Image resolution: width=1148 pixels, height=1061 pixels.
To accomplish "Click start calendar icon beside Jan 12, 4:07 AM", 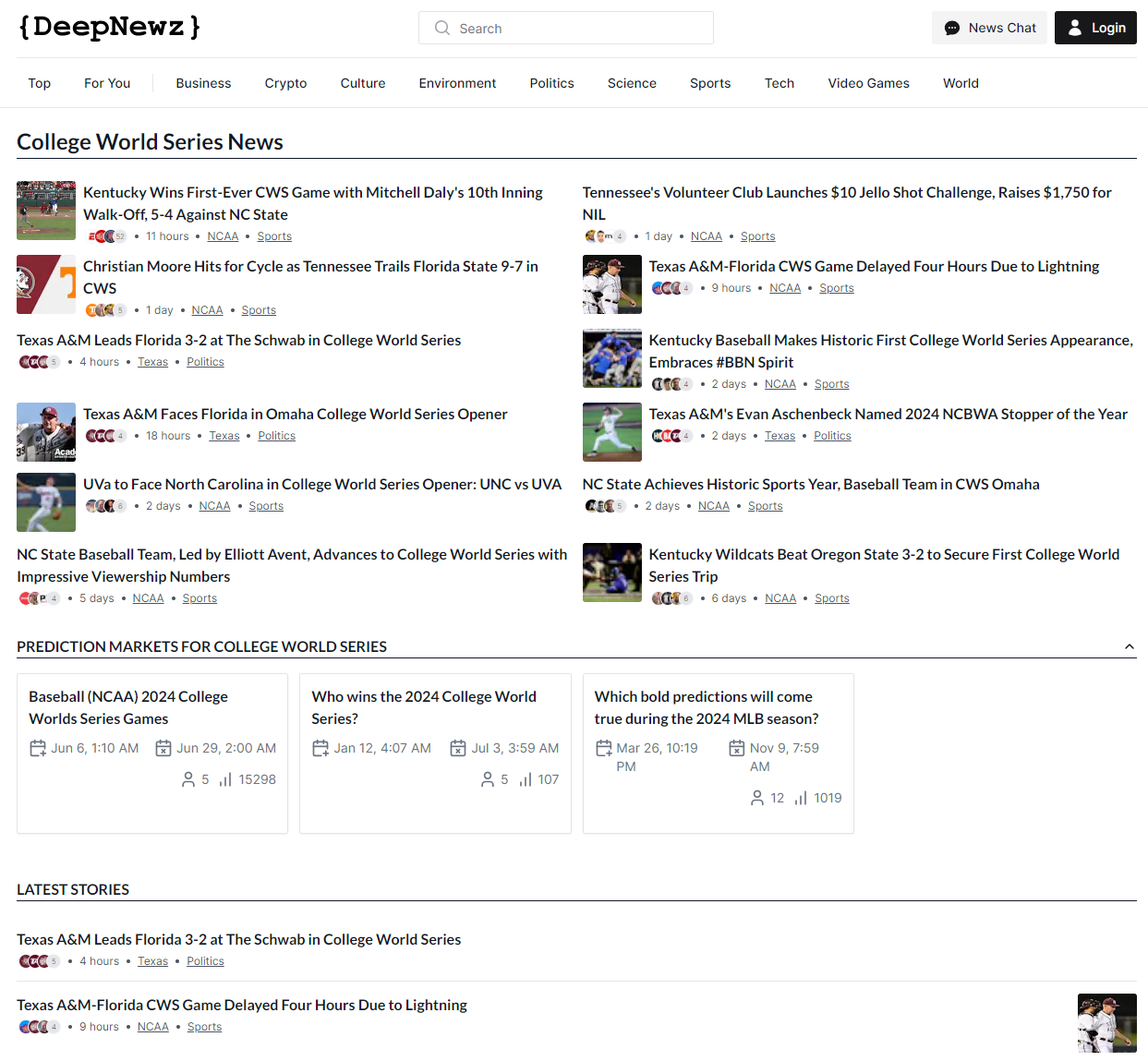I will tap(320, 748).
